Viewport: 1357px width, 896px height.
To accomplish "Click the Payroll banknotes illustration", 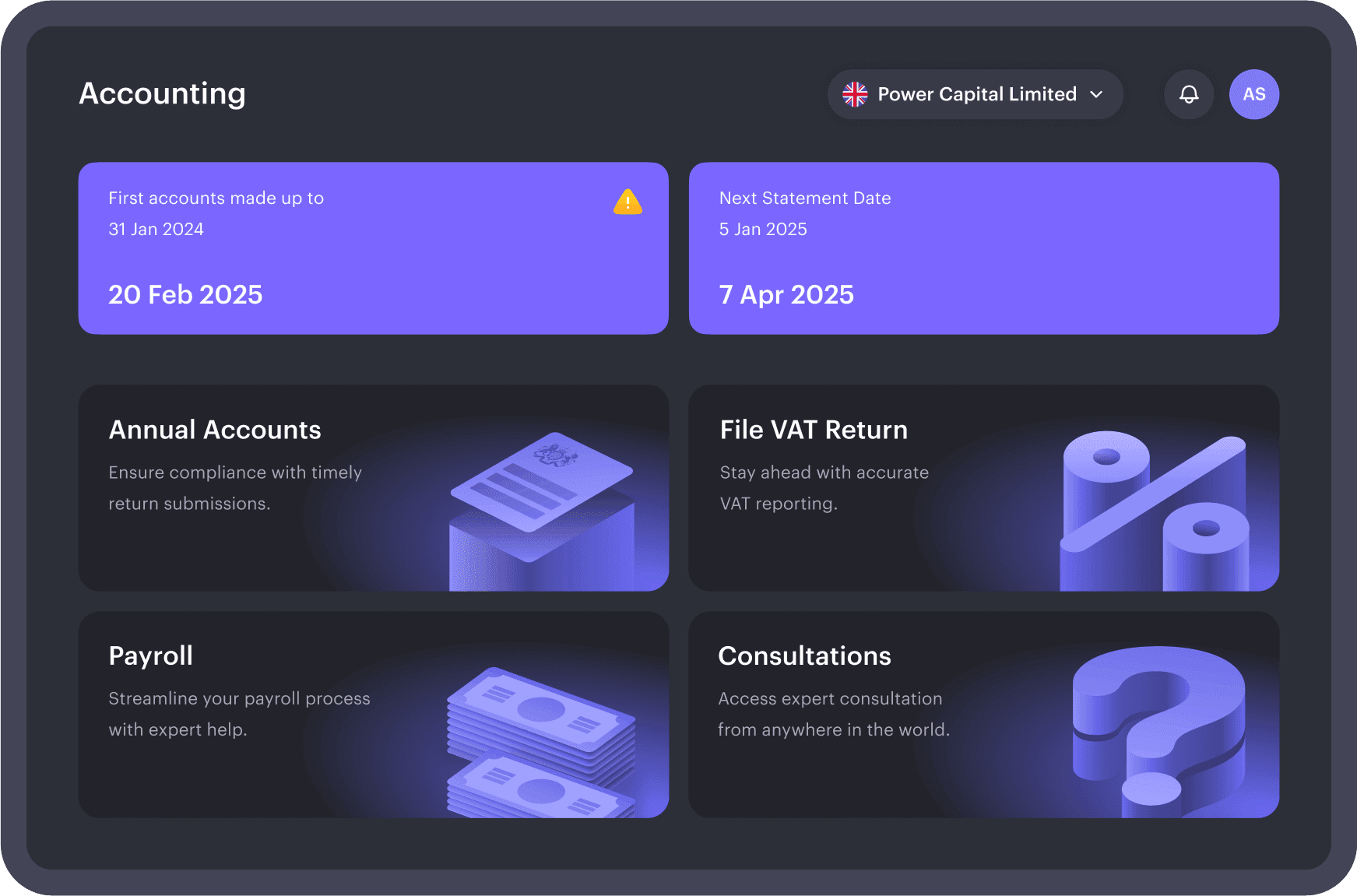I will pos(541,740).
